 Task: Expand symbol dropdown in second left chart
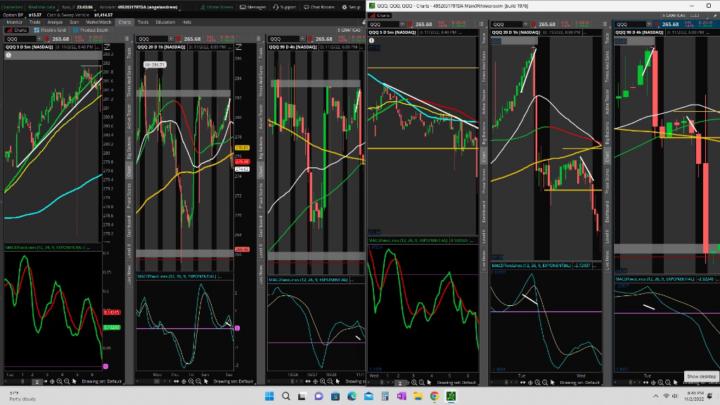coord(171,39)
